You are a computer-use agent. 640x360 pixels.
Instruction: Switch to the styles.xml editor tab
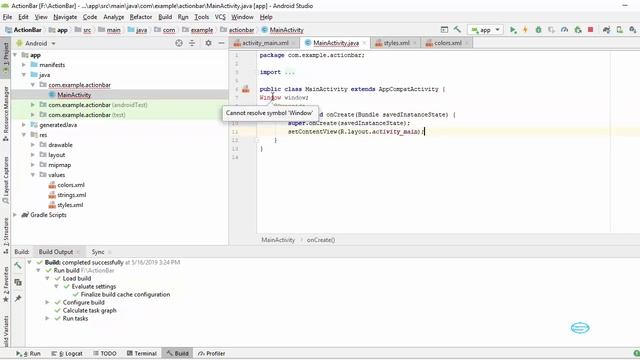pyautogui.click(x=396, y=43)
